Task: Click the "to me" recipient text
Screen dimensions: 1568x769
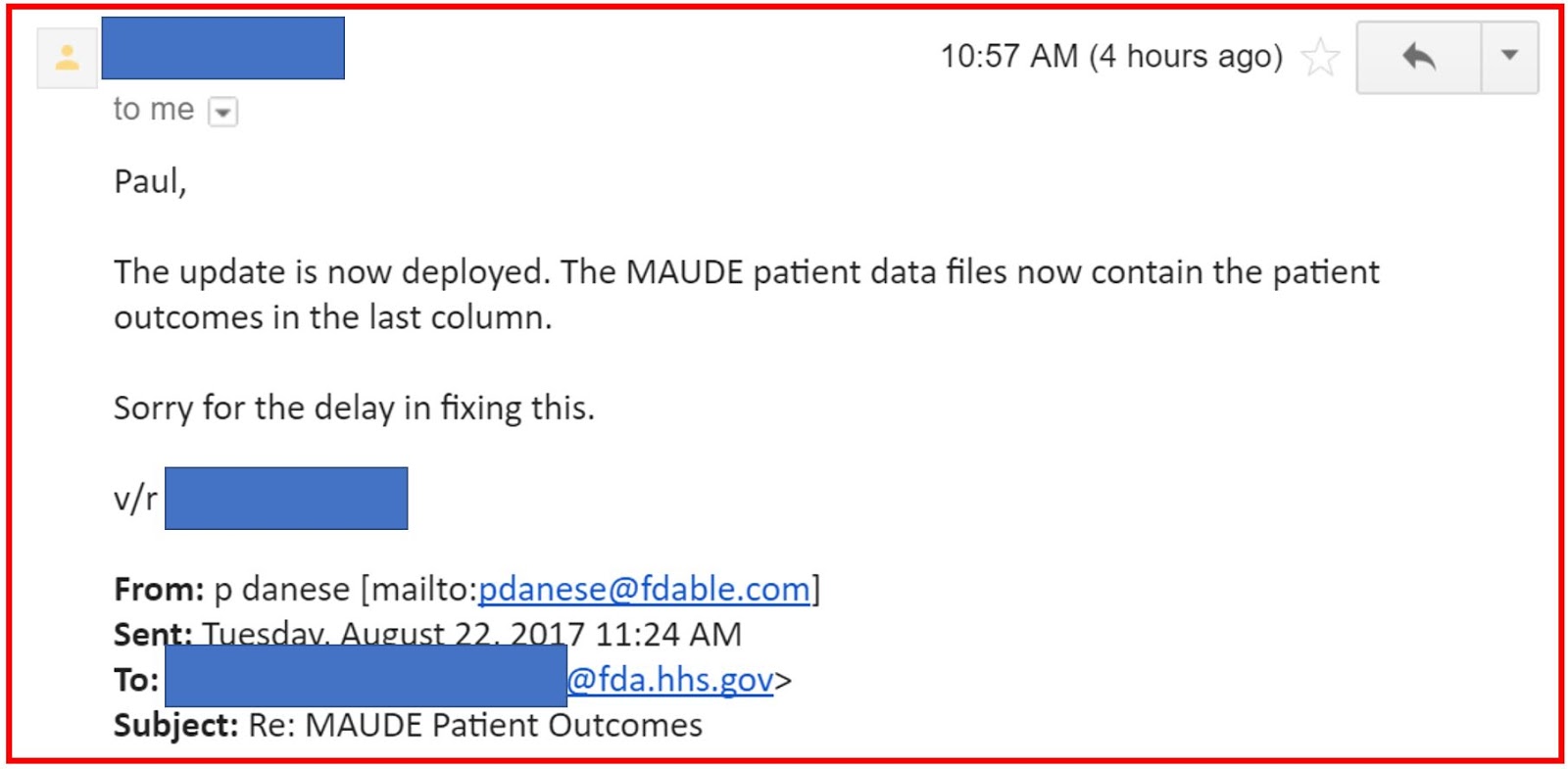Action: [153, 110]
